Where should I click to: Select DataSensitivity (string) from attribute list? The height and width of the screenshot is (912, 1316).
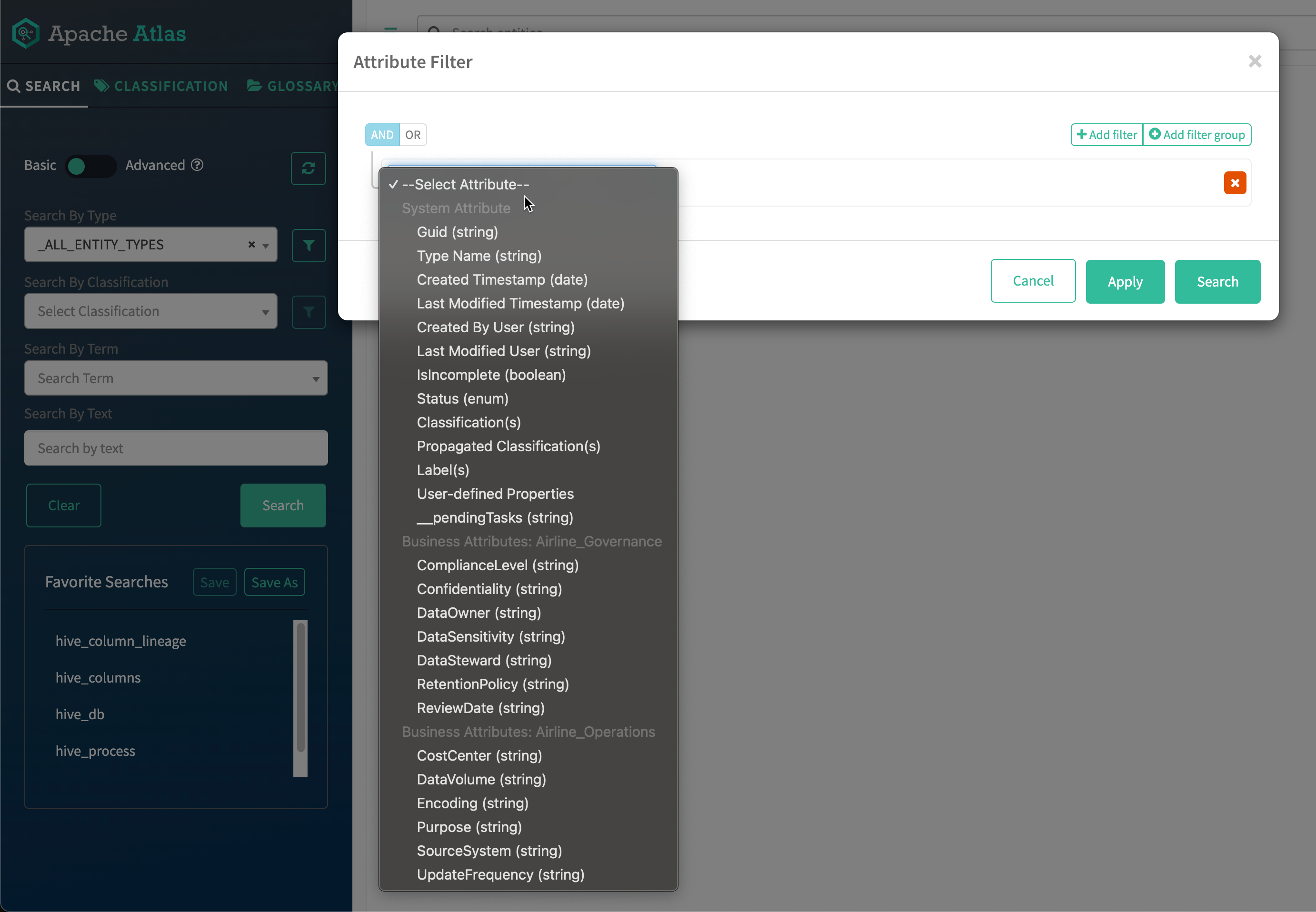pos(490,636)
